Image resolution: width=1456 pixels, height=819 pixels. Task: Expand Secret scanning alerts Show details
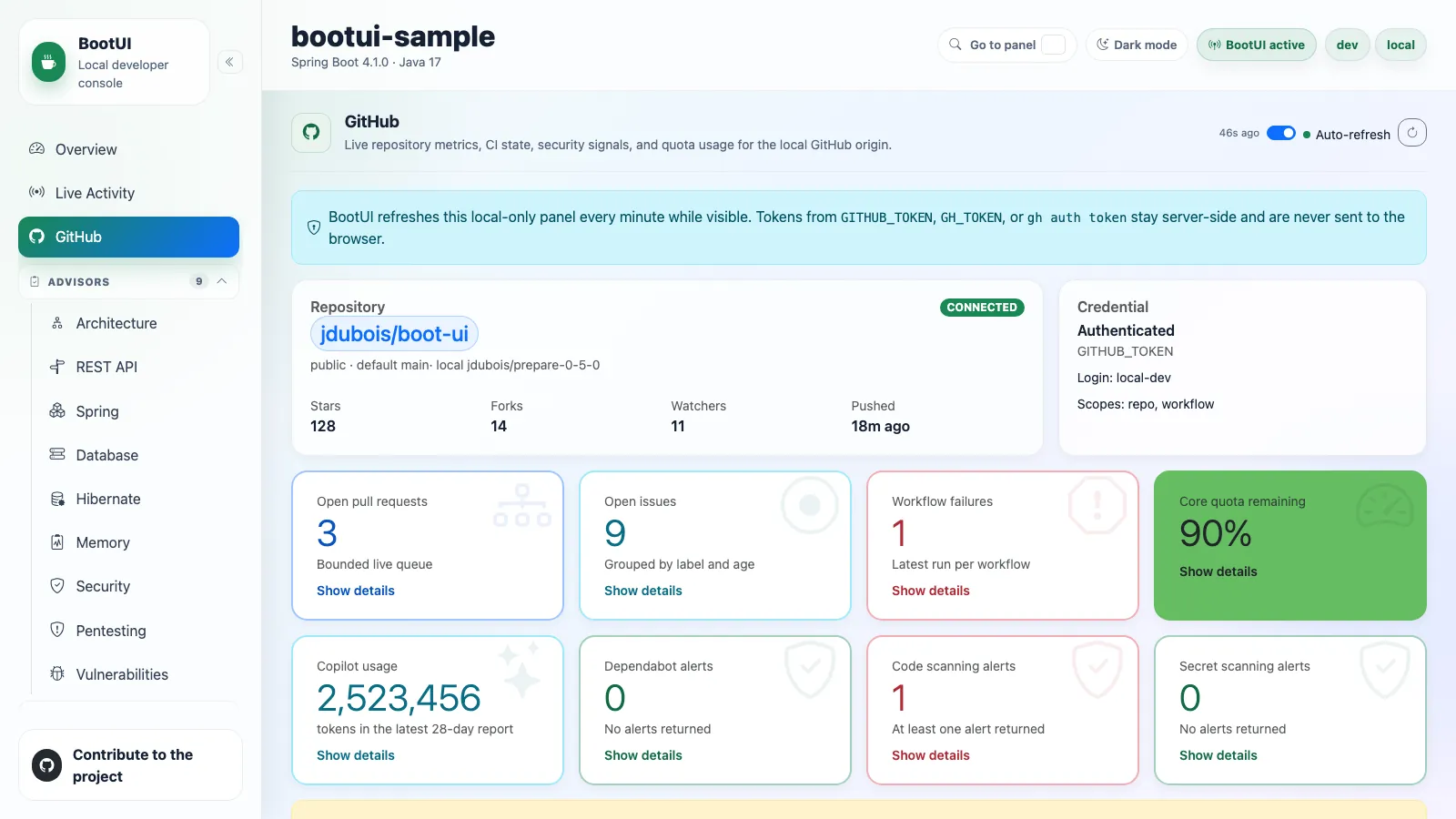[x=1218, y=755]
